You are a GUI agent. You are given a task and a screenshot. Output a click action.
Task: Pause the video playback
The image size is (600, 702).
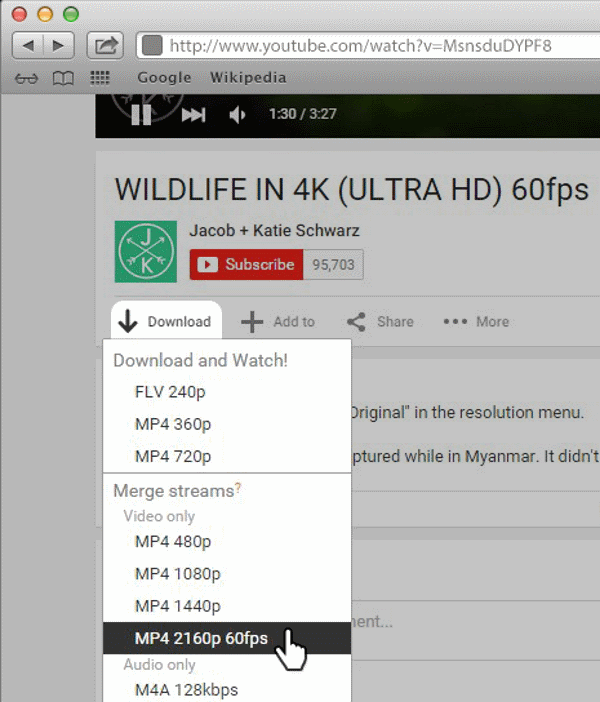point(141,115)
